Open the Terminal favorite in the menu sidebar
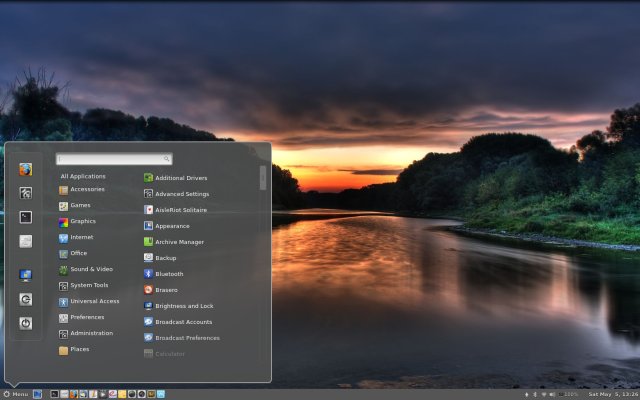 26,217
